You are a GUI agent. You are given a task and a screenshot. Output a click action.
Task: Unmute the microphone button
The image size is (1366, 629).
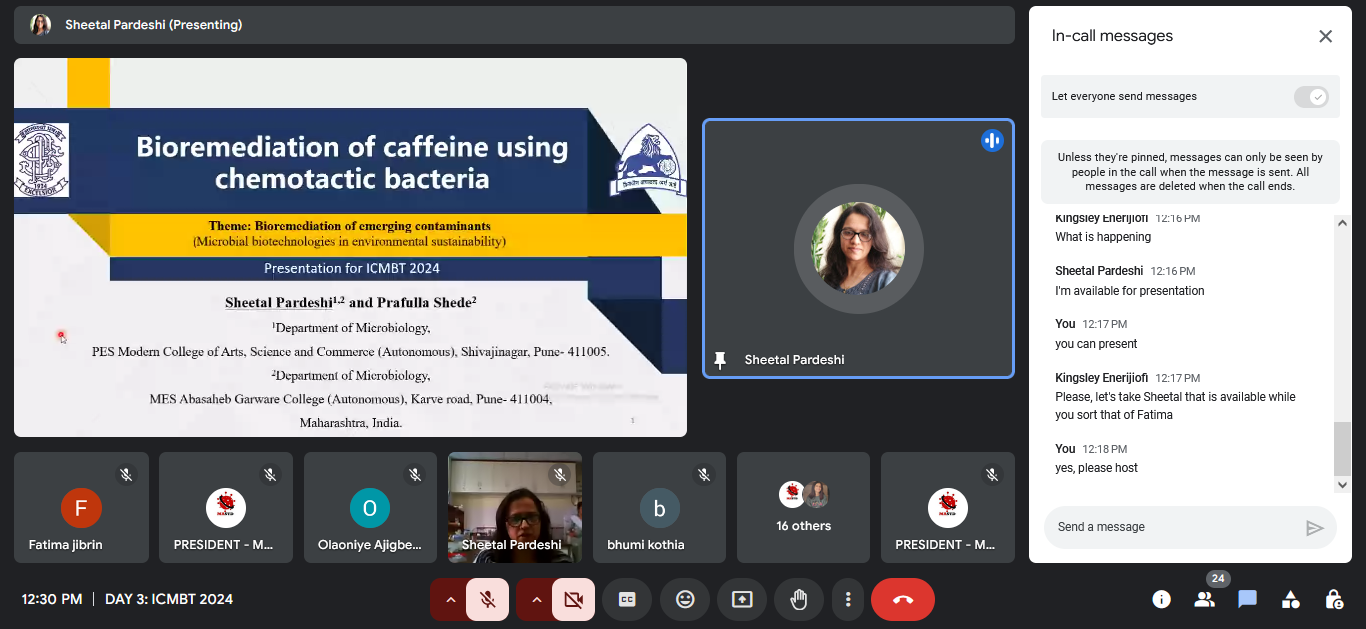(487, 599)
